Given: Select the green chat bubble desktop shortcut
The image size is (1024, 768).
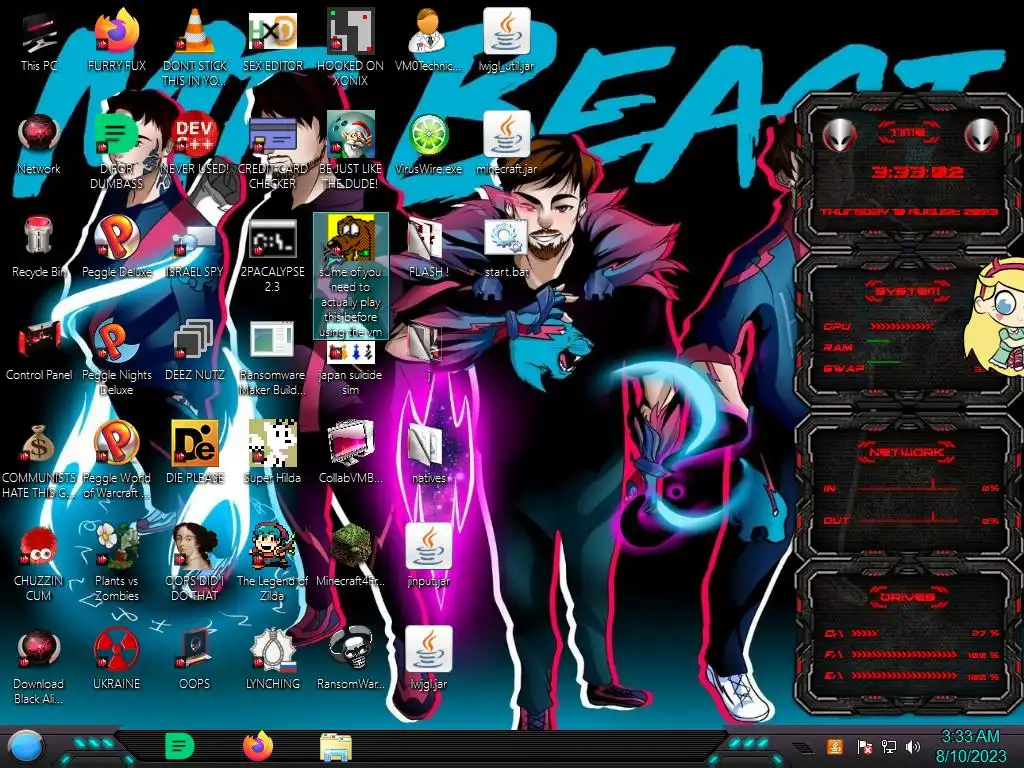Looking at the screenshot, I should pyautogui.click(x=117, y=135).
